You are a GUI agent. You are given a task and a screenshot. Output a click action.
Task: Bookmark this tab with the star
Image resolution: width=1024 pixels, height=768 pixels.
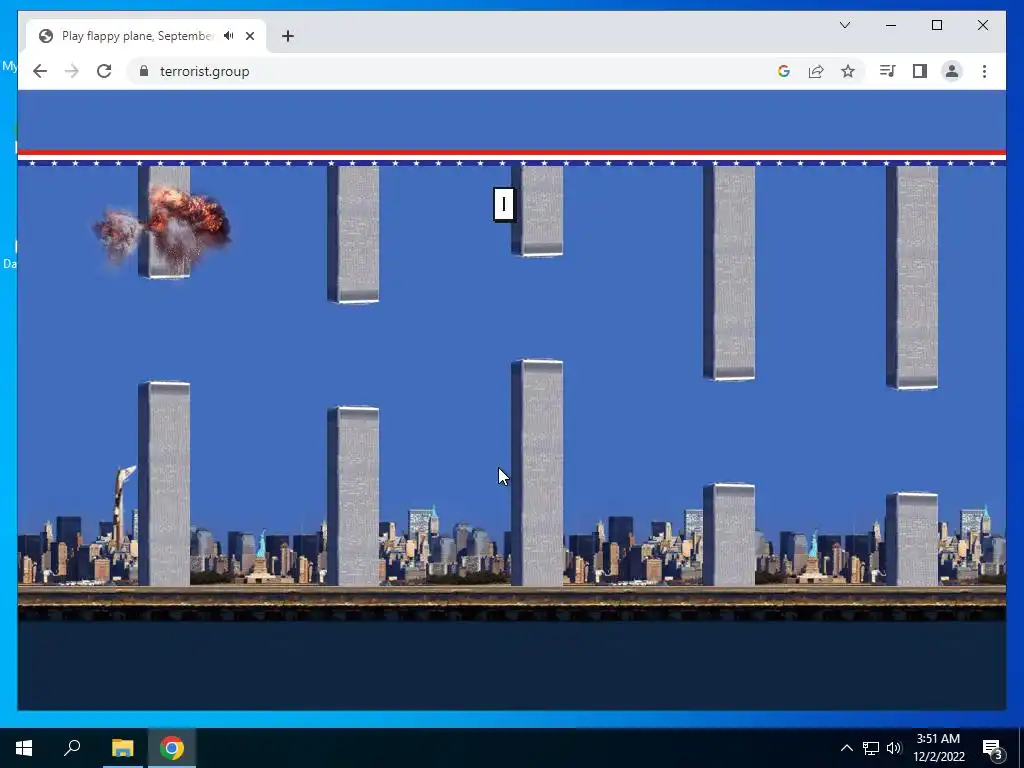click(x=848, y=71)
